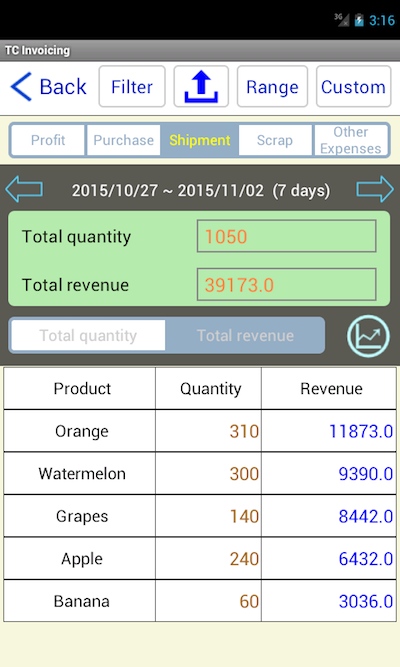Viewport: 400px width, 667px height.
Task: Open the Purchase tab
Action: pos(123,140)
